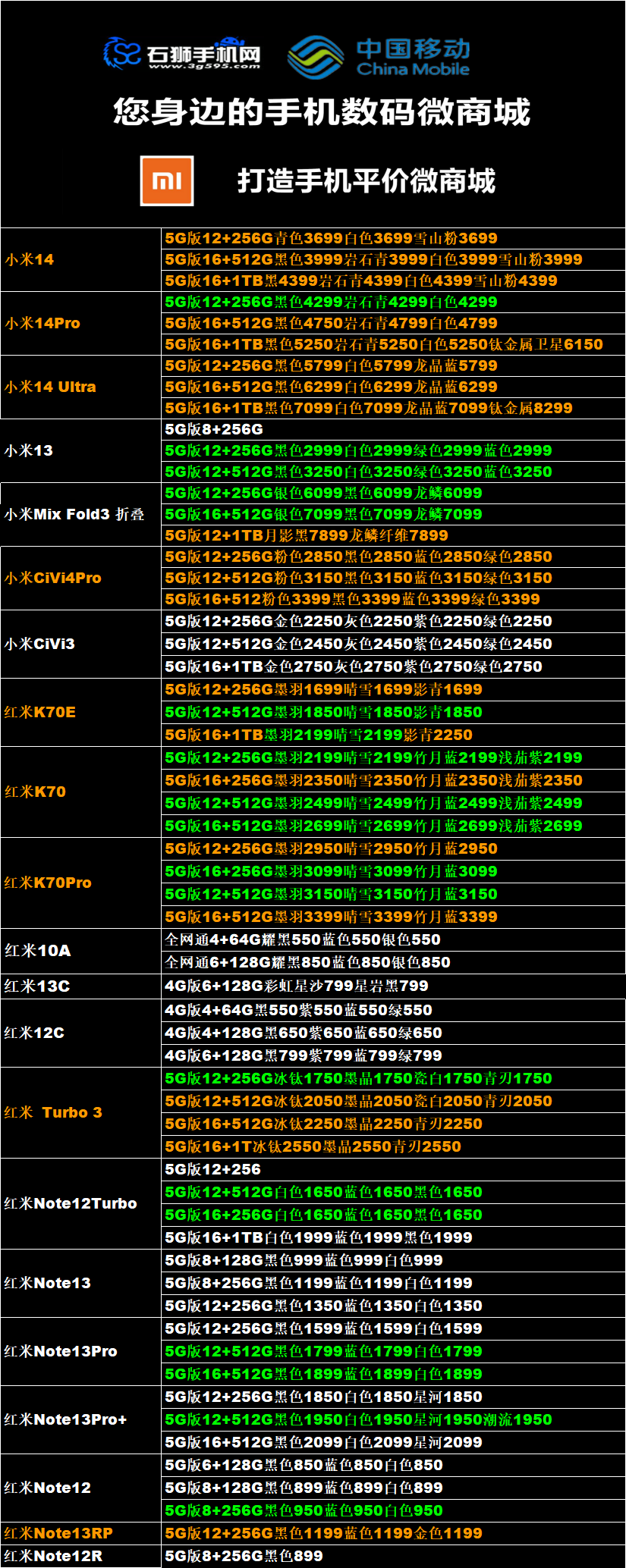Click the 月影黑7899龙鳞纤维7899 row
Viewport: 626px width, 1568px height.
coord(394,535)
